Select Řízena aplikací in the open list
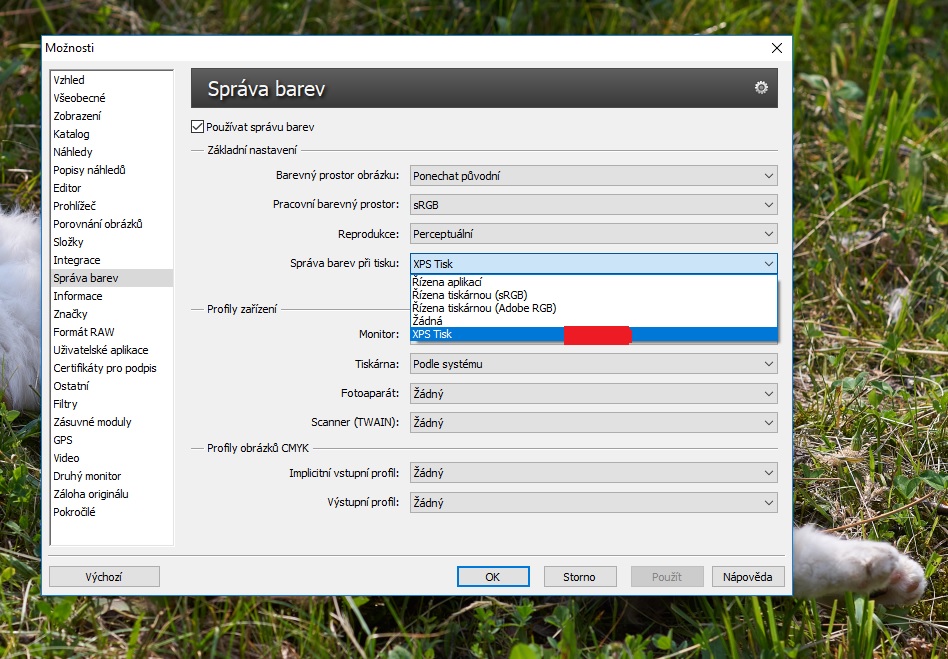948x659 pixels. (x=447, y=283)
